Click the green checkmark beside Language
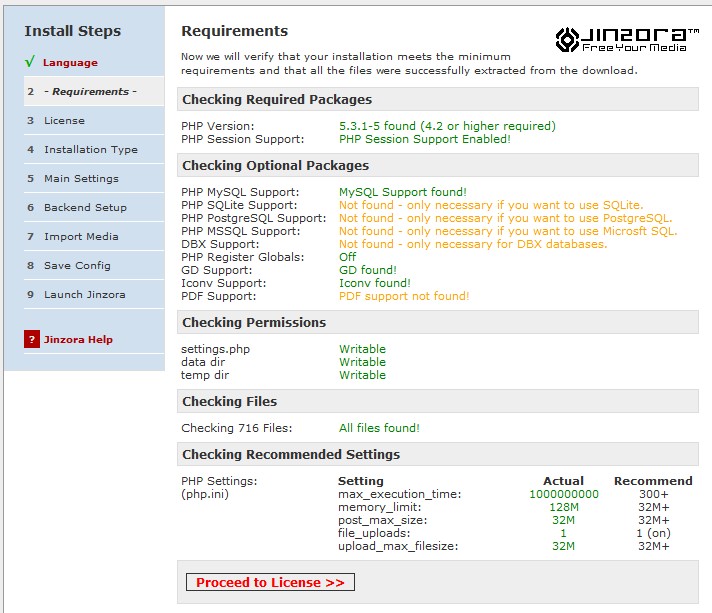This screenshot has width=712, height=613. (x=30, y=62)
